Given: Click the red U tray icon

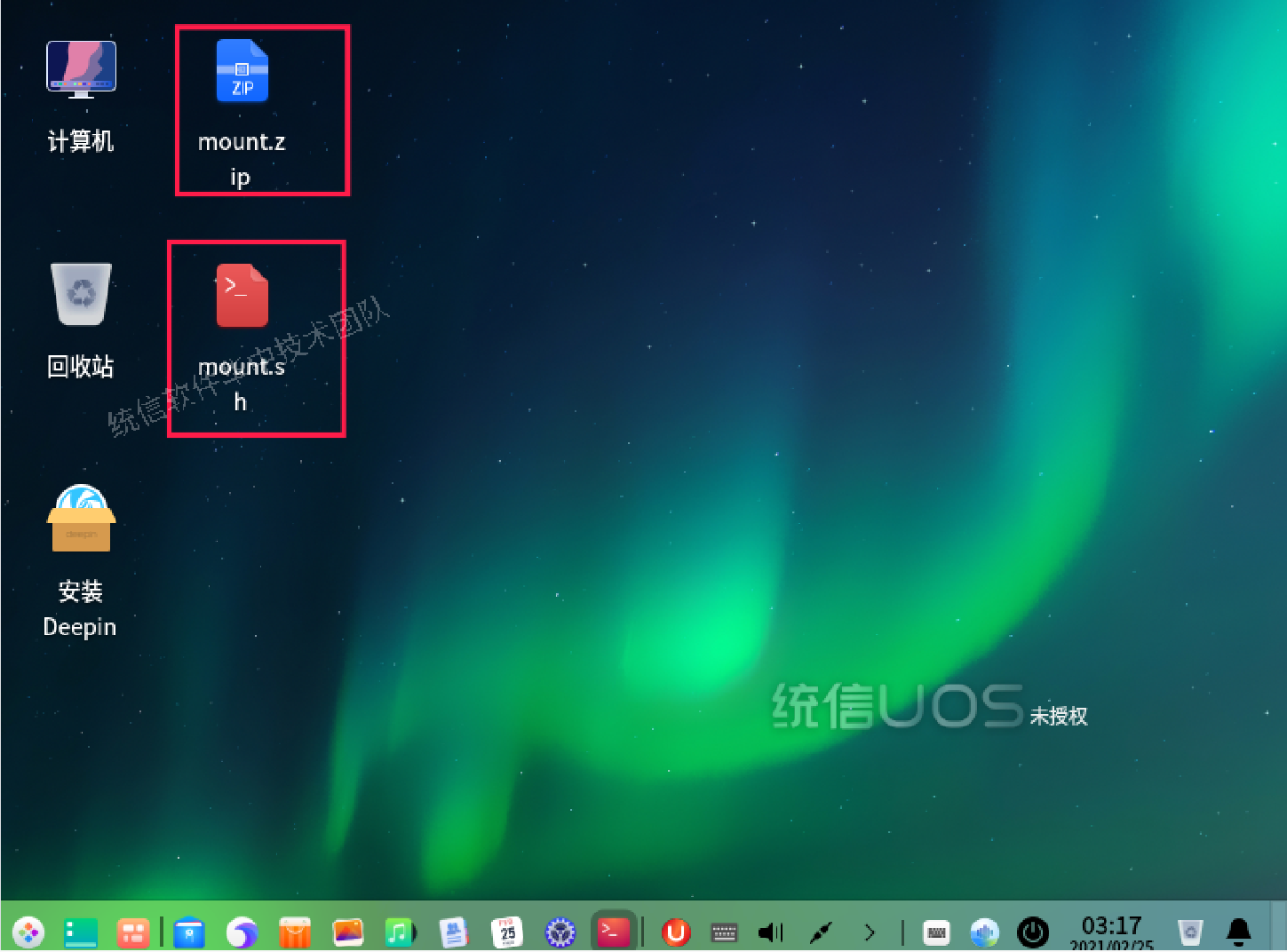Looking at the screenshot, I should point(676,932).
